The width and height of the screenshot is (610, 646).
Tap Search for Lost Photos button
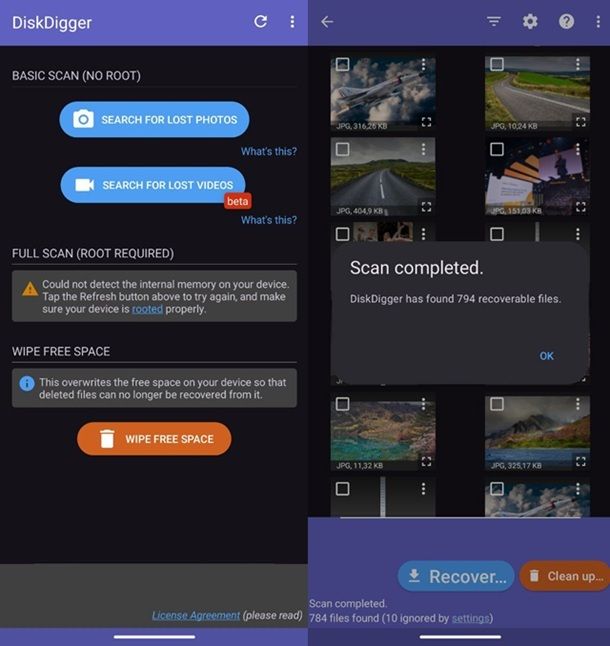(154, 119)
